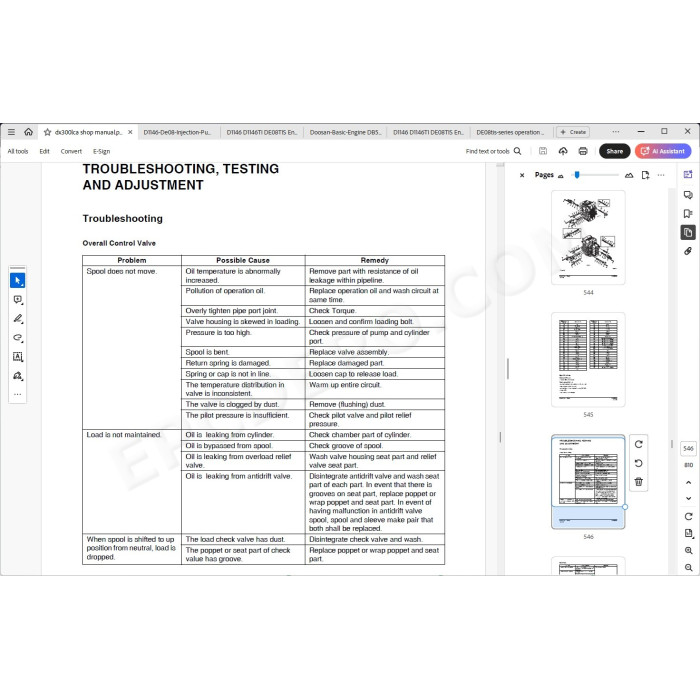Switch to DI146-De08-Injection-Pu tab
The height and width of the screenshot is (700, 700).
tap(177, 133)
